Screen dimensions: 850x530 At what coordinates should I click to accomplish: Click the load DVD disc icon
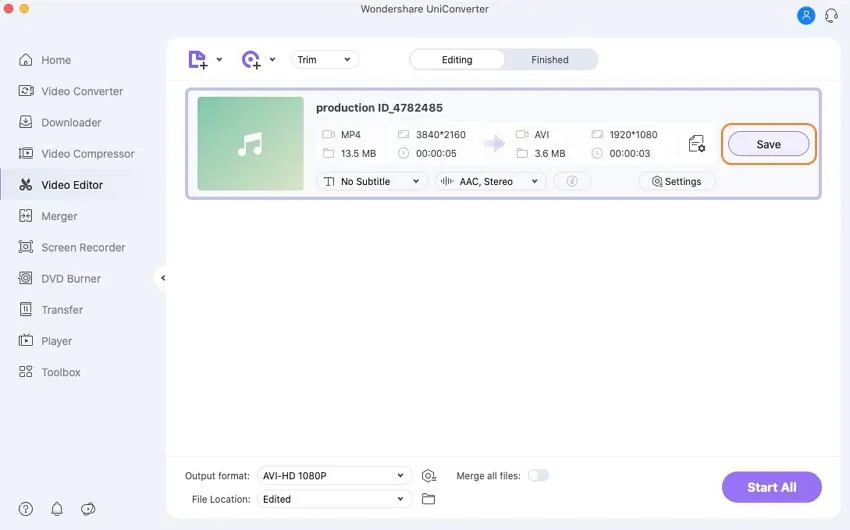pos(251,60)
